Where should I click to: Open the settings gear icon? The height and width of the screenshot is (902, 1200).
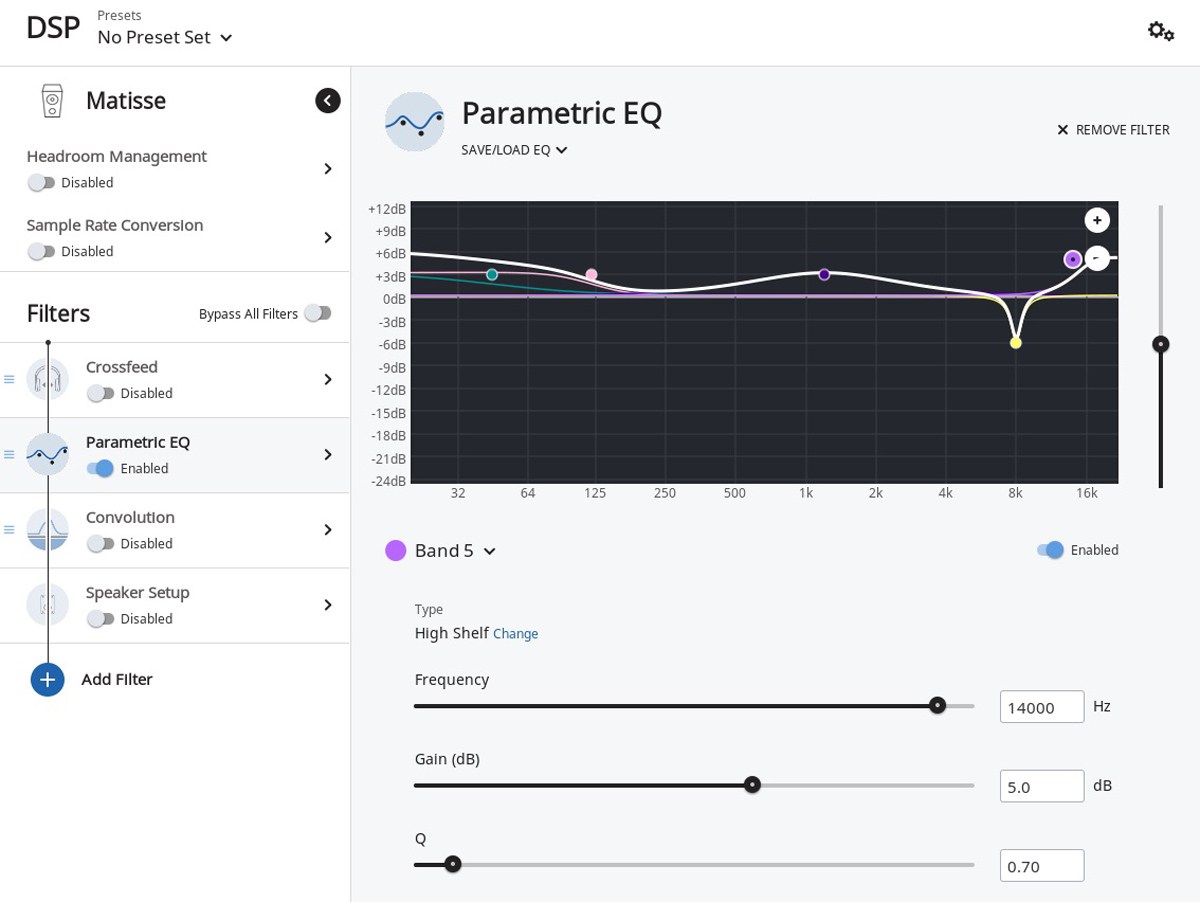pyautogui.click(x=1160, y=31)
